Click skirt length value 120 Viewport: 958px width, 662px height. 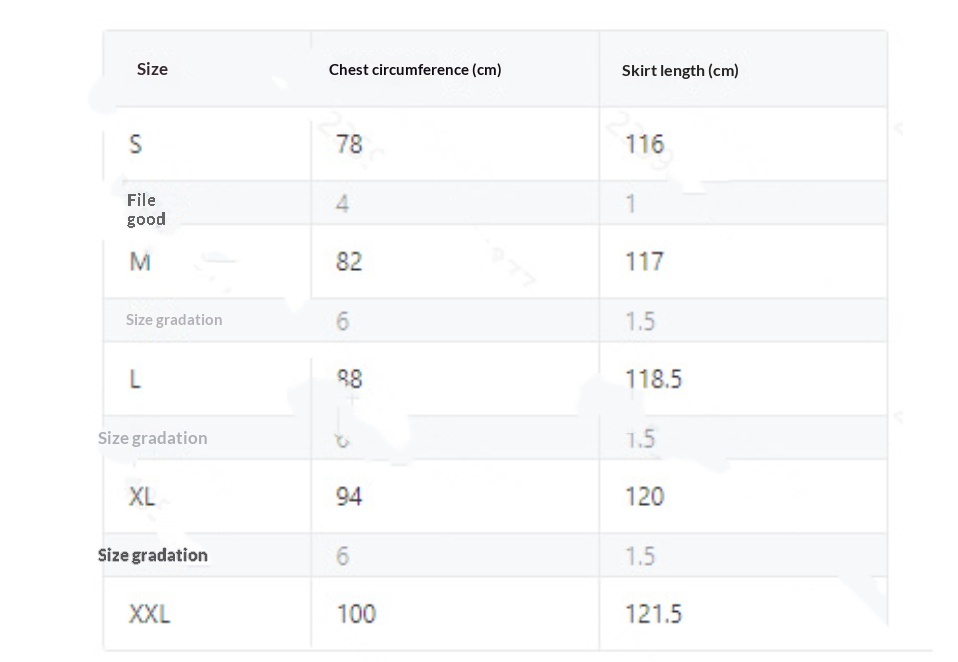644,496
